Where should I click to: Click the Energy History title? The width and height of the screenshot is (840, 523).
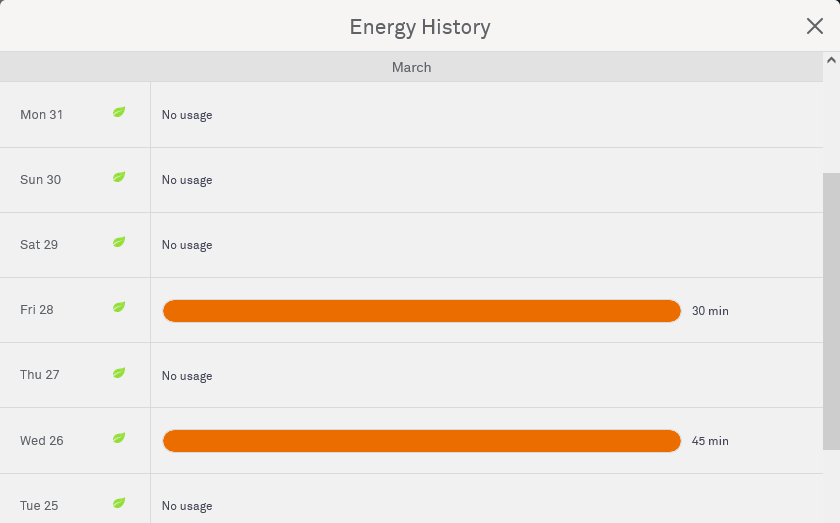coord(420,27)
